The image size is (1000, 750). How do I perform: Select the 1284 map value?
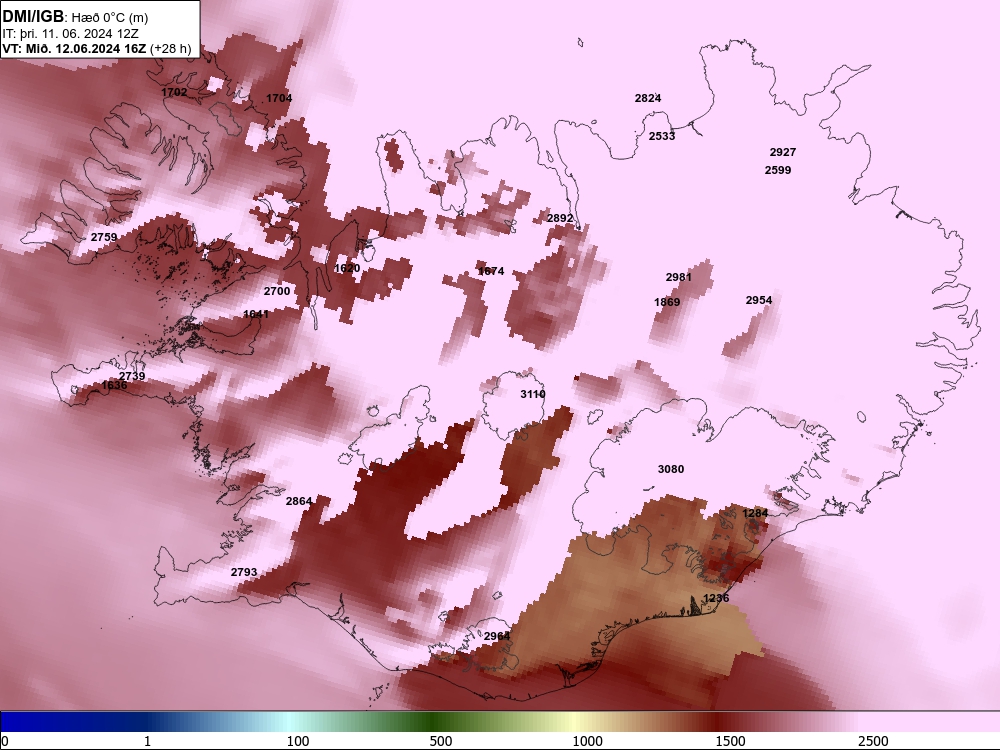(x=755, y=513)
